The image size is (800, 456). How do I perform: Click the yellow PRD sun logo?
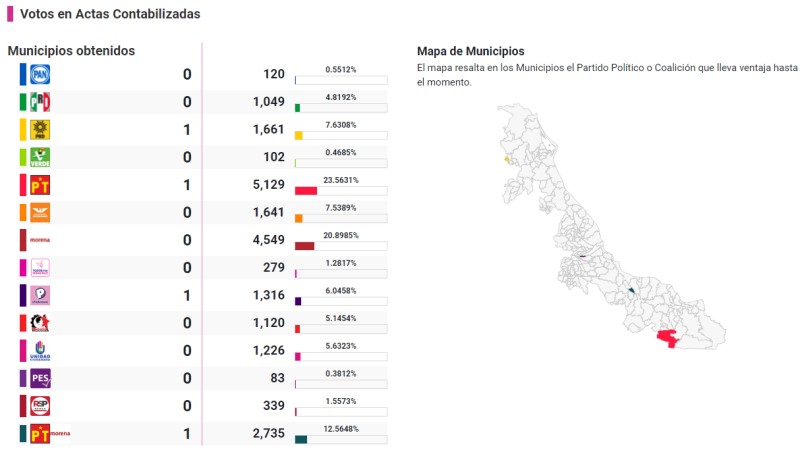(x=40, y=130)
